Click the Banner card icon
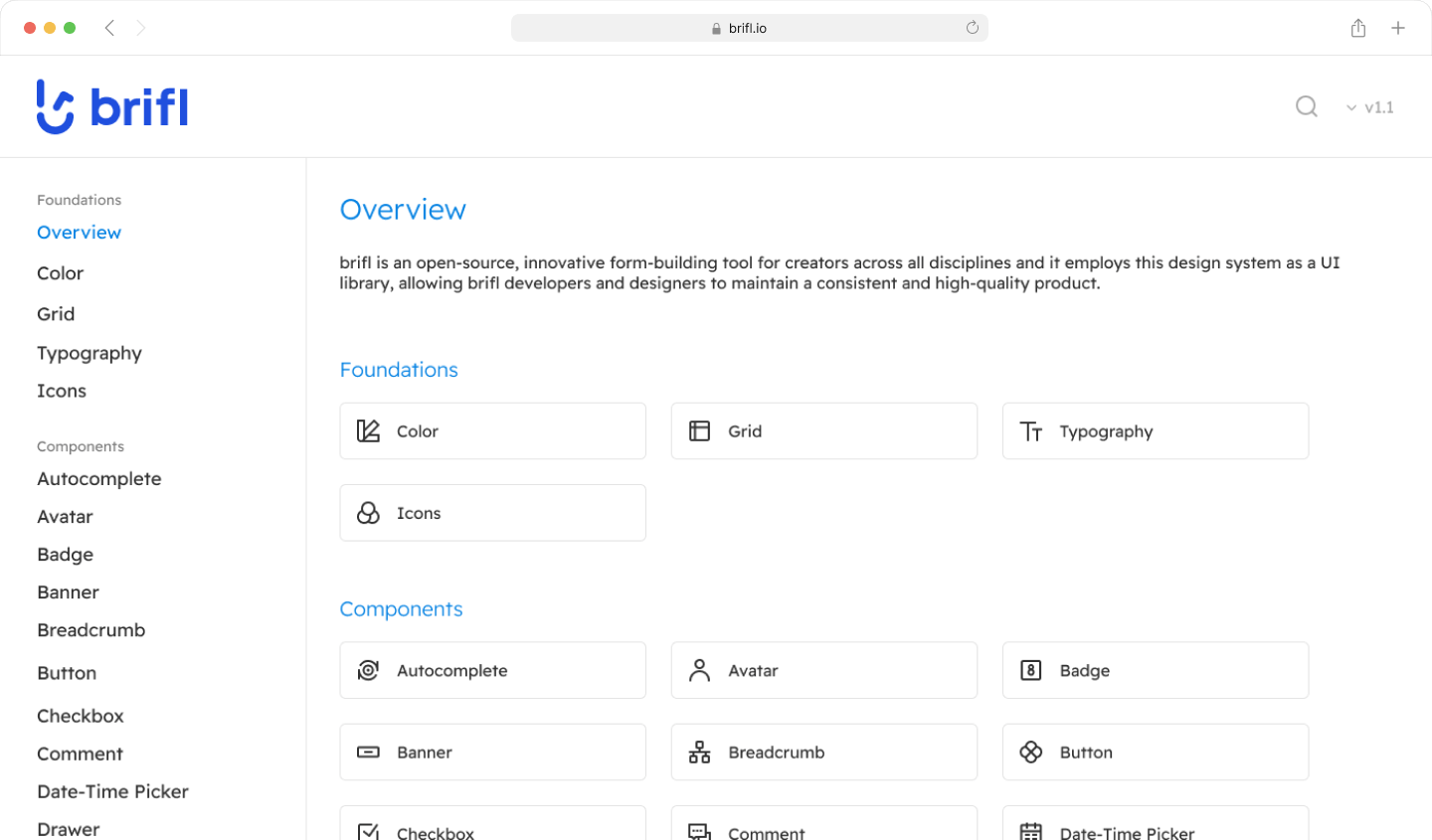 click(368, 753)
